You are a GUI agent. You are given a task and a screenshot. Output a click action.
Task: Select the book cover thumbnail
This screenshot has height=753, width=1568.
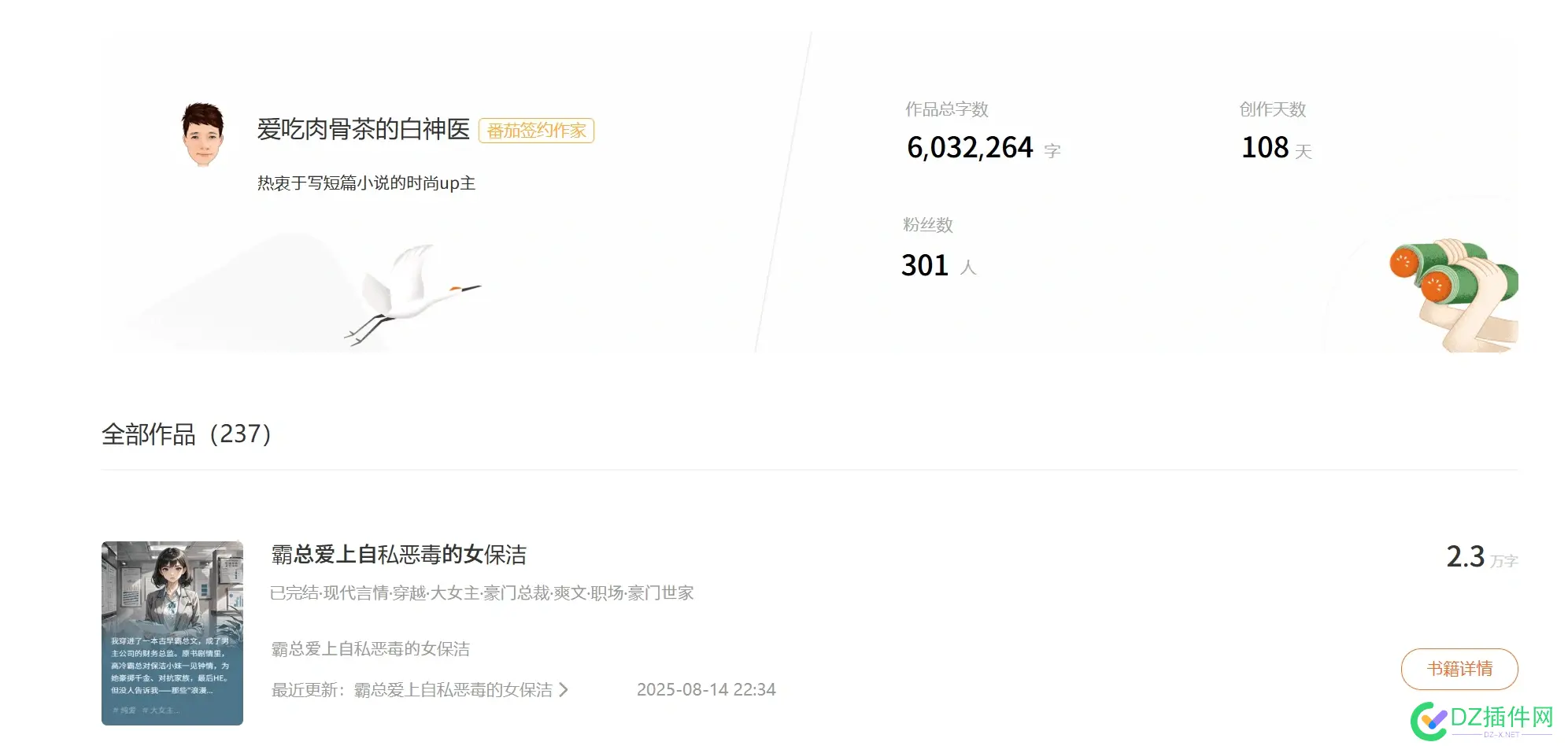(172, 633)
